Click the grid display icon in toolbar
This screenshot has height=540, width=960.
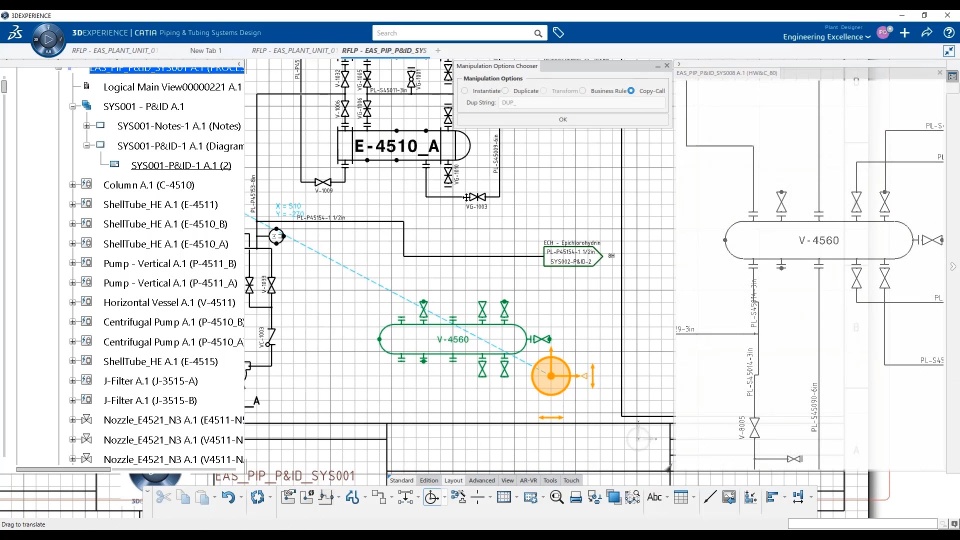pos(504,497)
